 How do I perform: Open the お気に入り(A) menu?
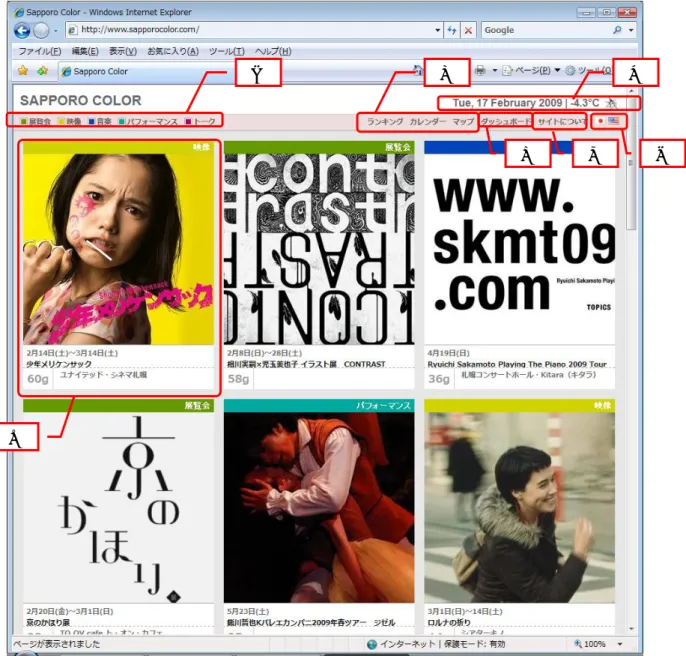coord(173,51)
